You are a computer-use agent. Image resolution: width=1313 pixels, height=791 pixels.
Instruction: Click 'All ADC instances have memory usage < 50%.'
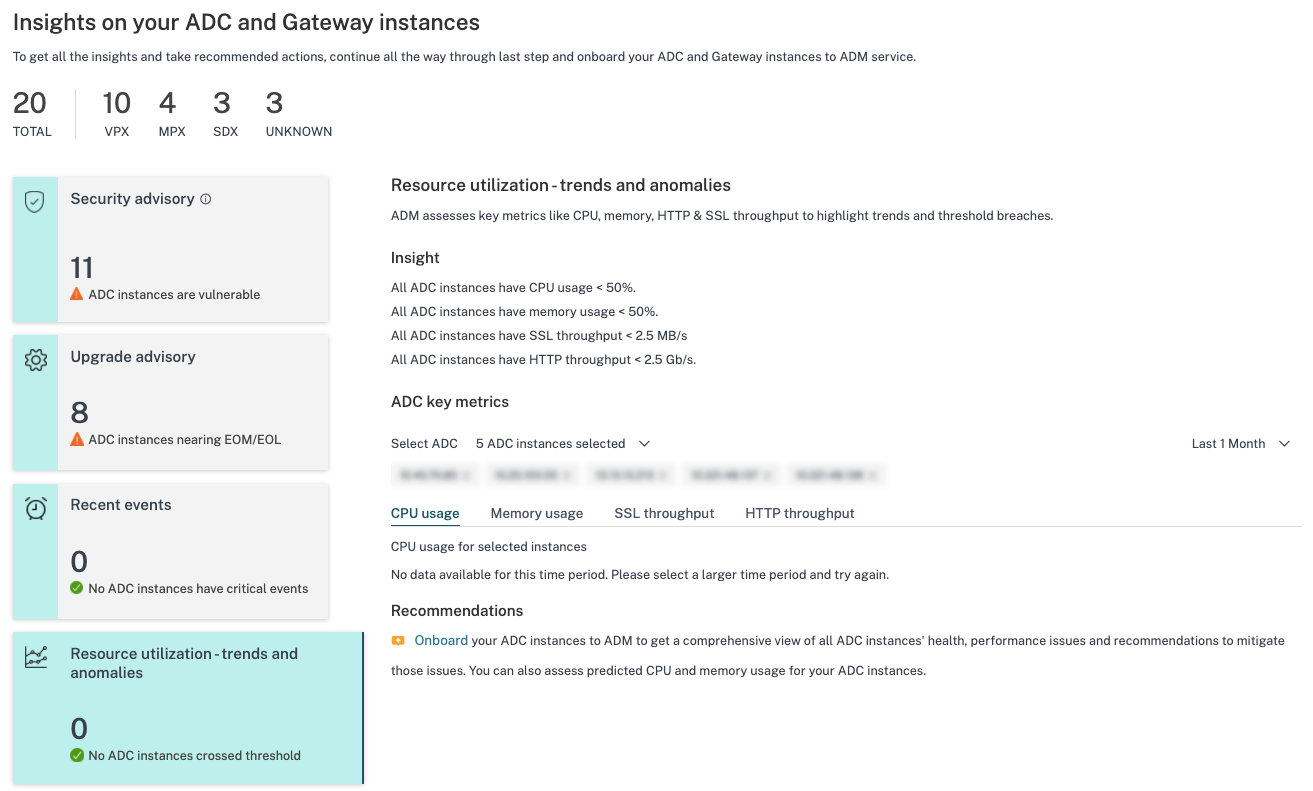click(525, 311)
